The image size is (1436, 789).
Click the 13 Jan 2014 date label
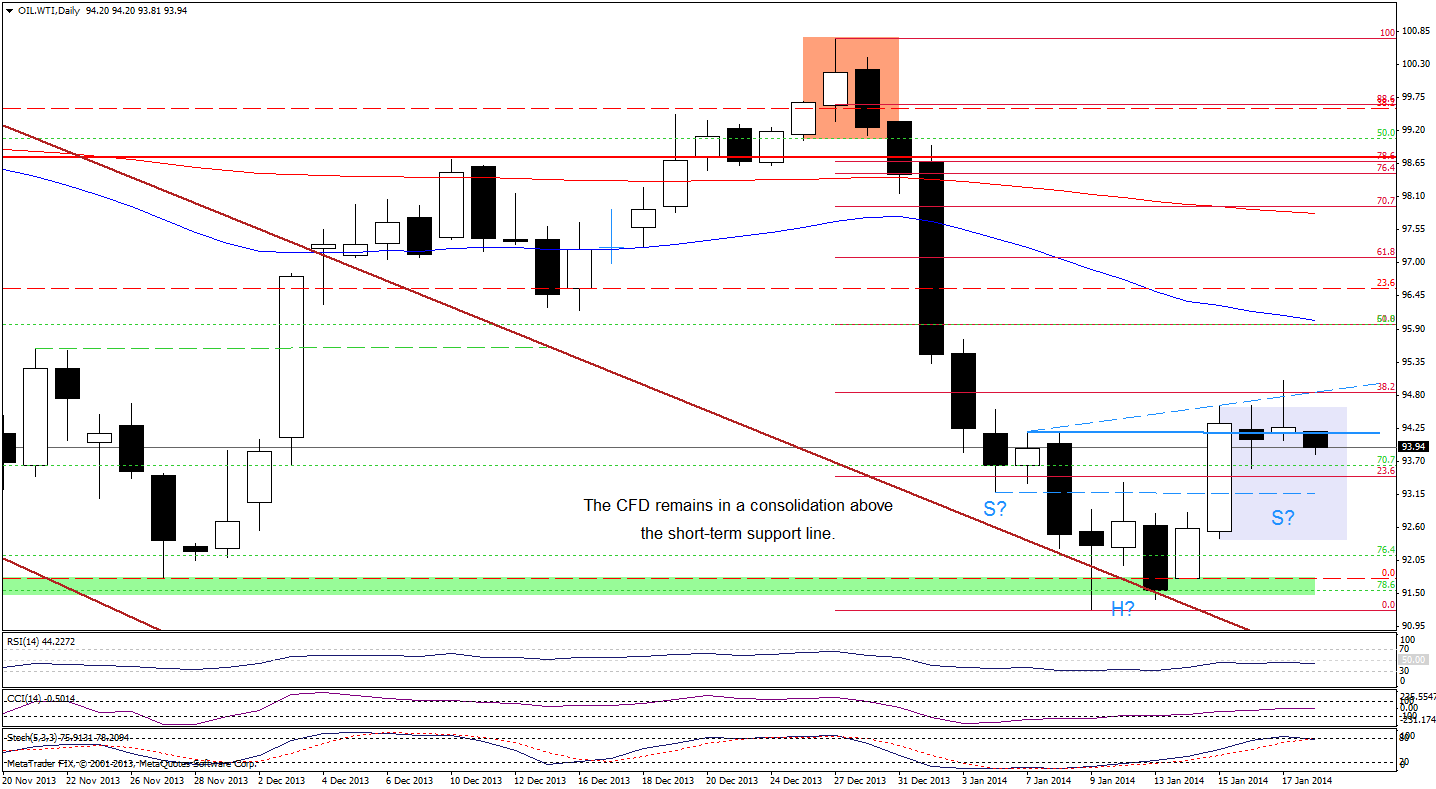coord(1180,779)
